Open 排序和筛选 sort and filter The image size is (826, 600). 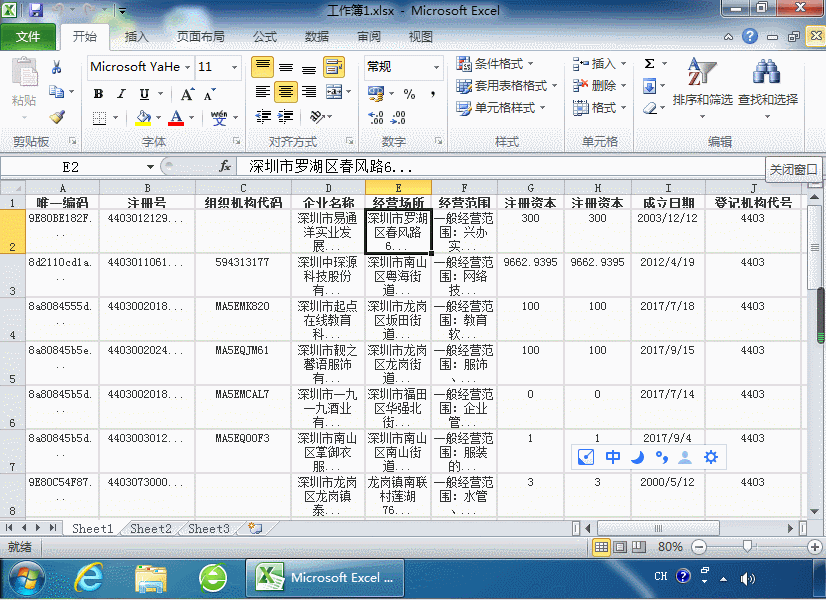(x=702, y=87)
